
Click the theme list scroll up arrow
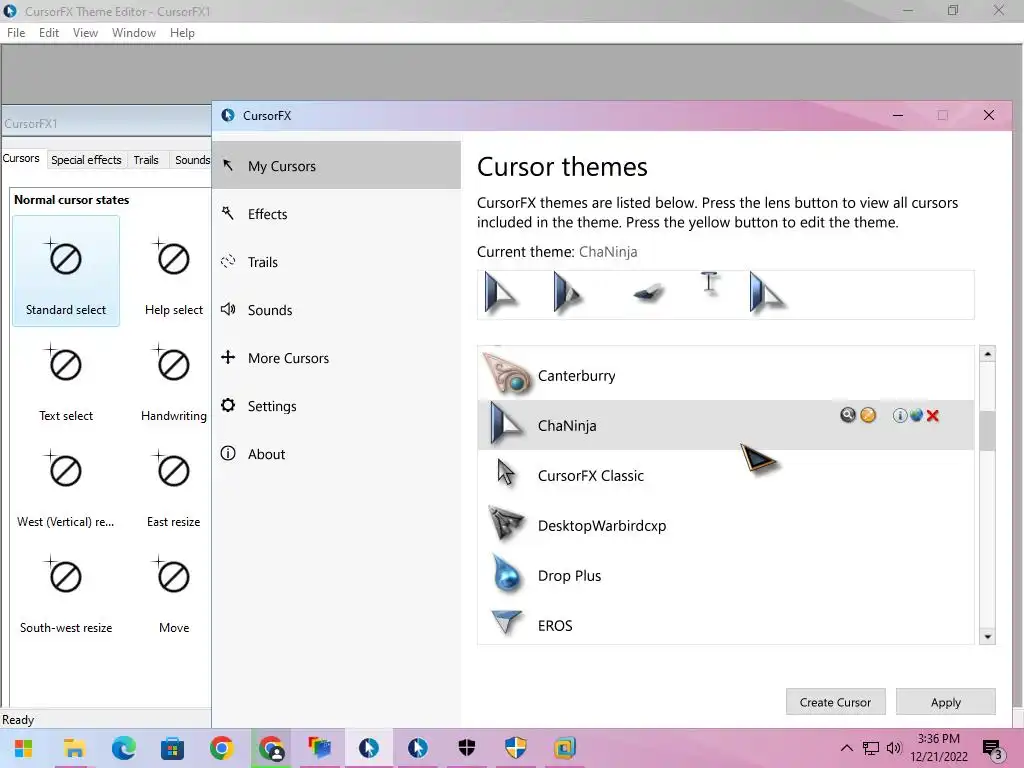987,353
